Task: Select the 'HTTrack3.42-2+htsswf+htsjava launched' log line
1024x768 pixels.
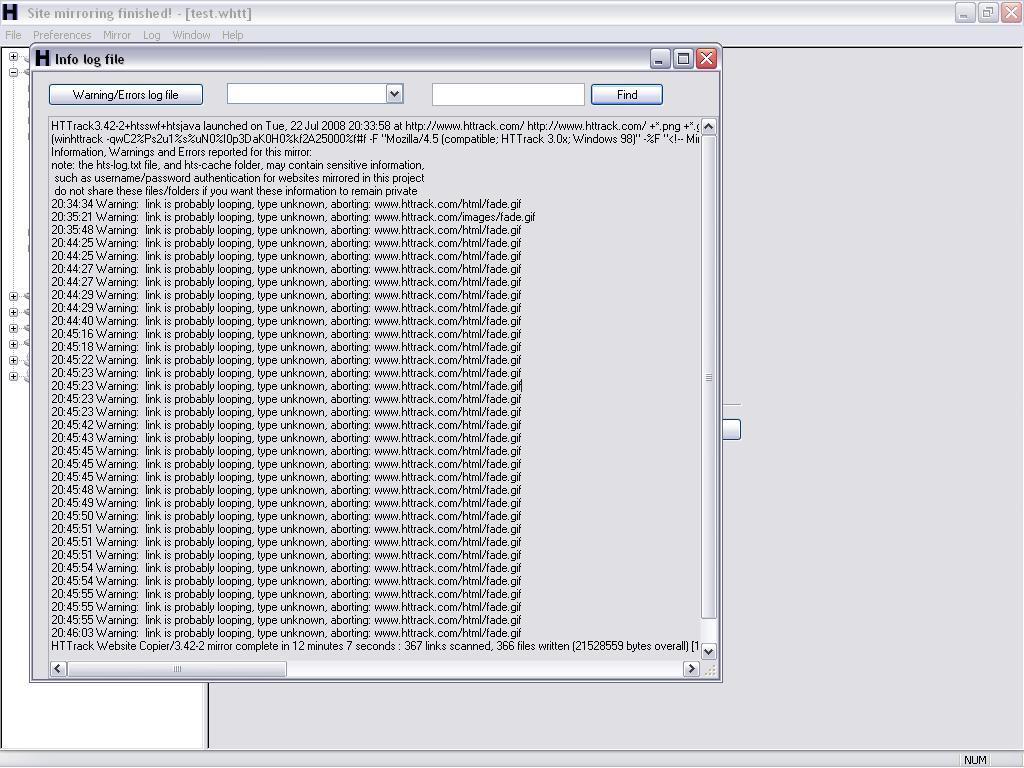Action: point(375,126)
